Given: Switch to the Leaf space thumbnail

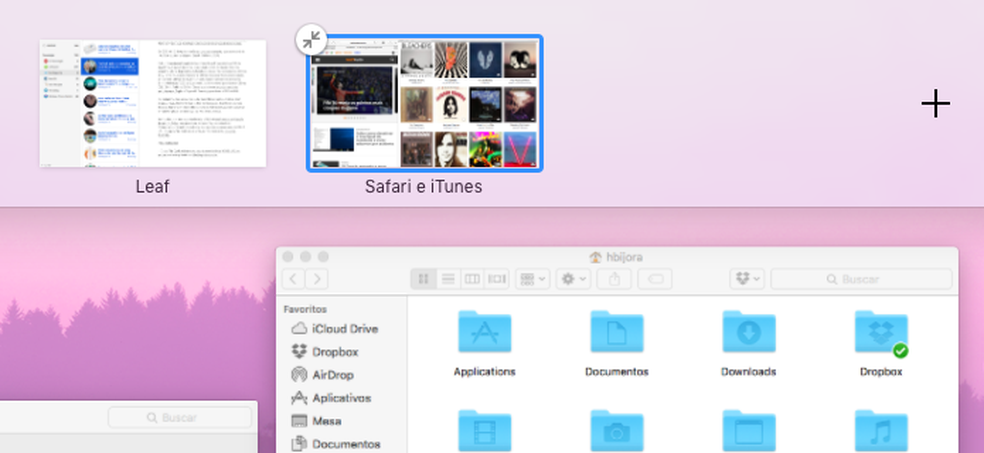Looking at the screenshot, I should [x=152, y=104].
